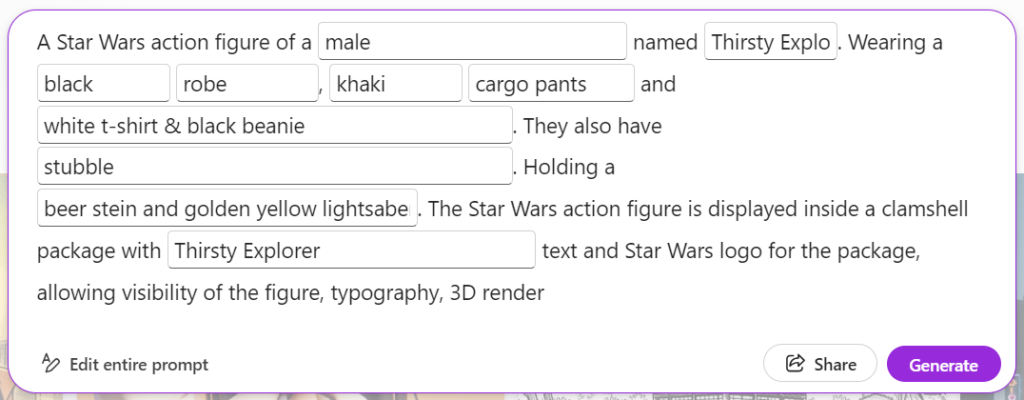The image size is (1024, 400).
Task: Click the share arrow icon
Action: [795, 363]
